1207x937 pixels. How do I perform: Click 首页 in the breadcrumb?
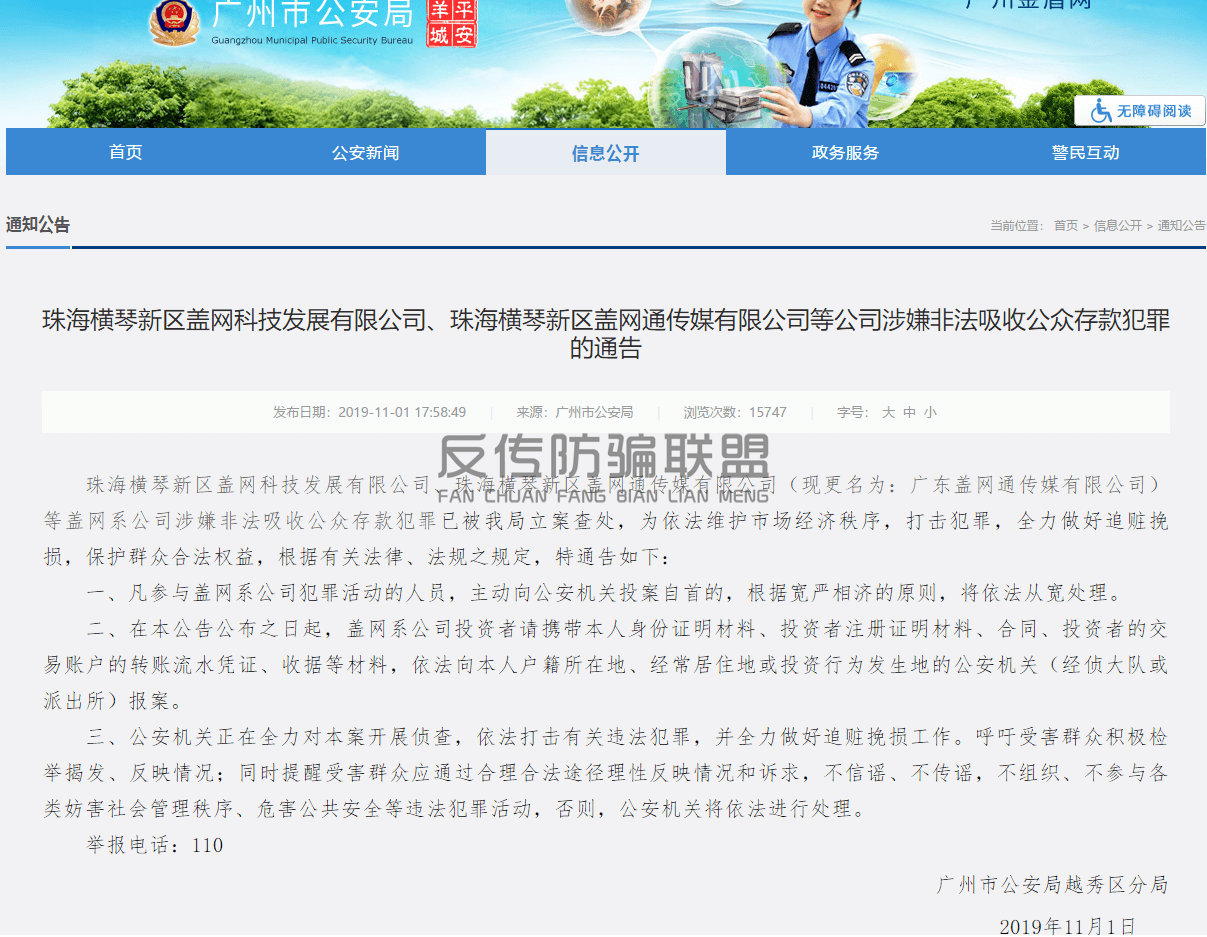click(1065, 226)
